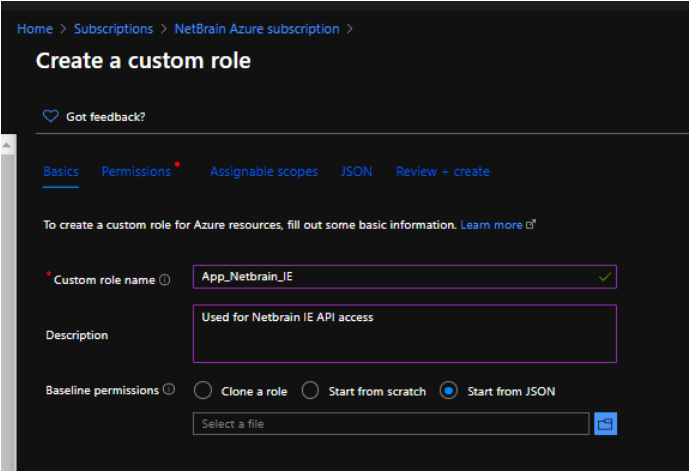
Task: Select the Basics tab
Action: (61, 172)
